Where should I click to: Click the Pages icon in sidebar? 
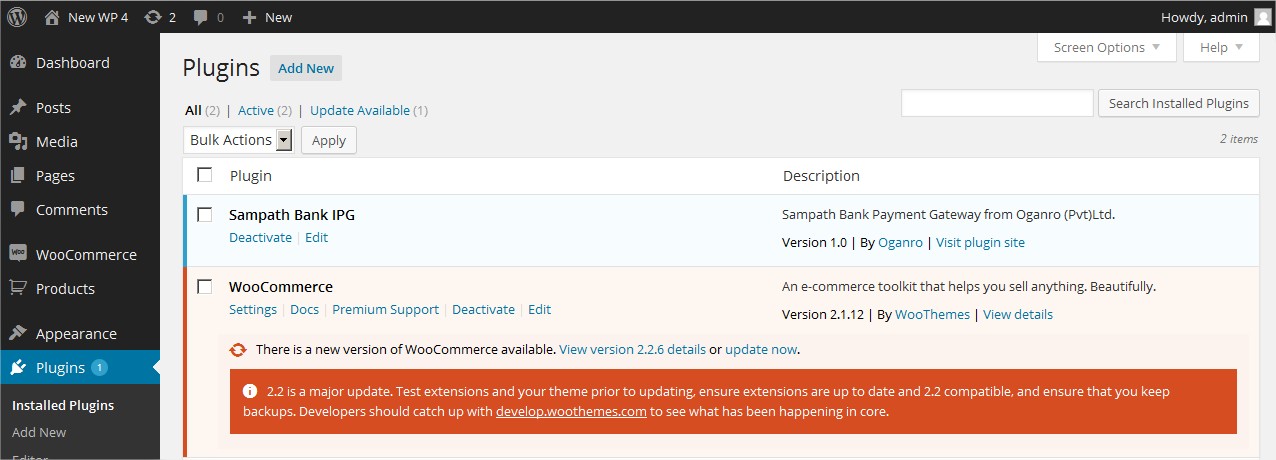tap(18, 175)
